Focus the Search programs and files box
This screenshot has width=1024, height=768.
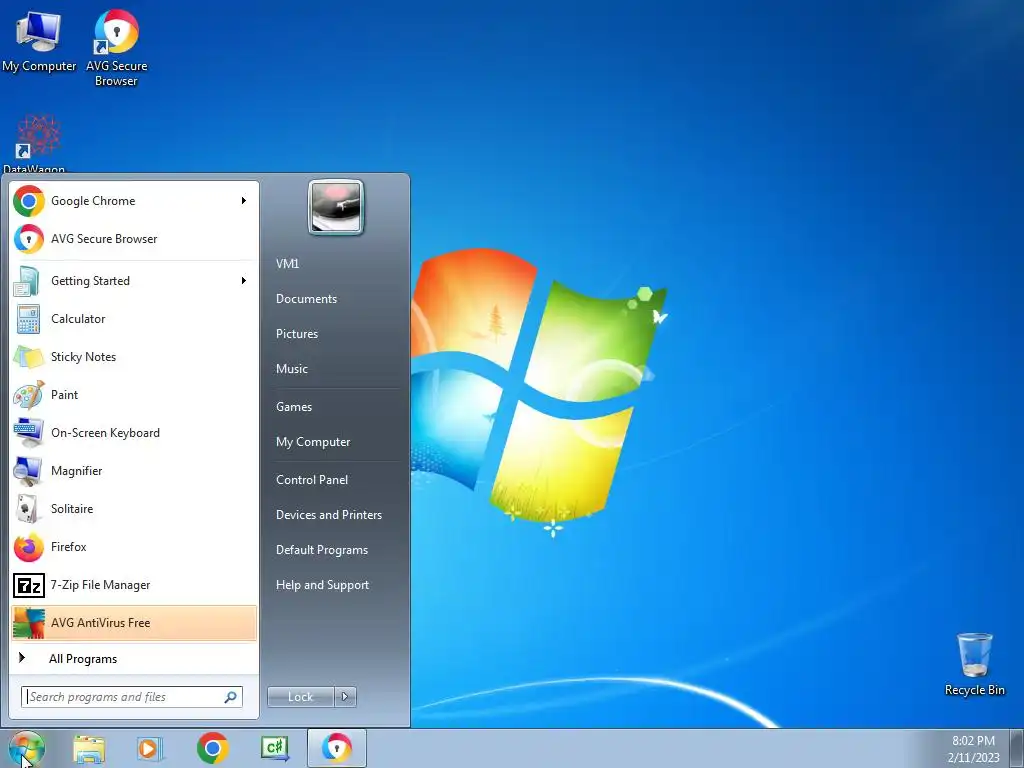pos(131,697)
